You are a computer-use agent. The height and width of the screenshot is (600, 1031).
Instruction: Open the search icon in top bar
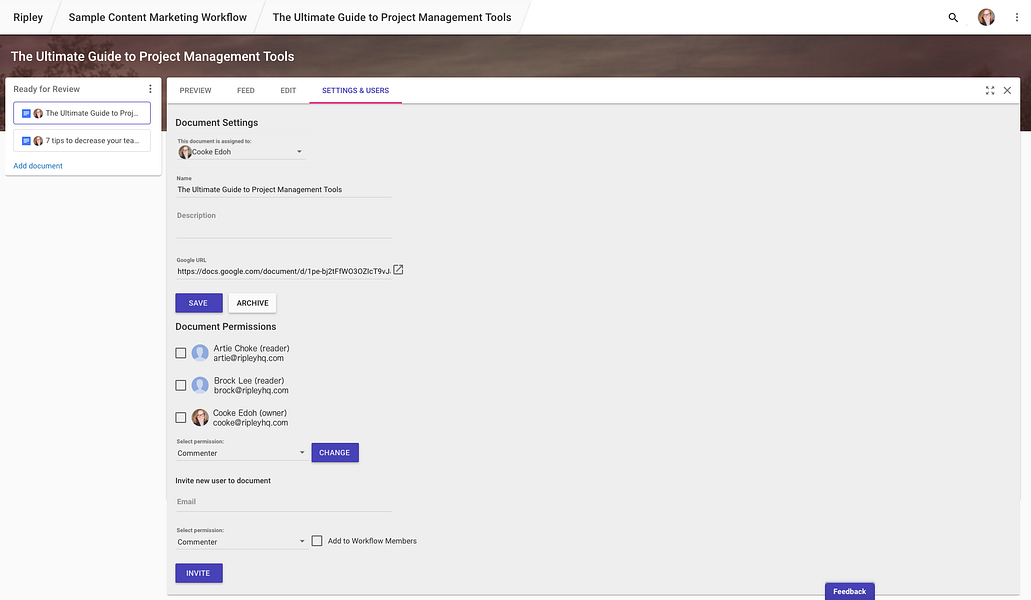953,18
